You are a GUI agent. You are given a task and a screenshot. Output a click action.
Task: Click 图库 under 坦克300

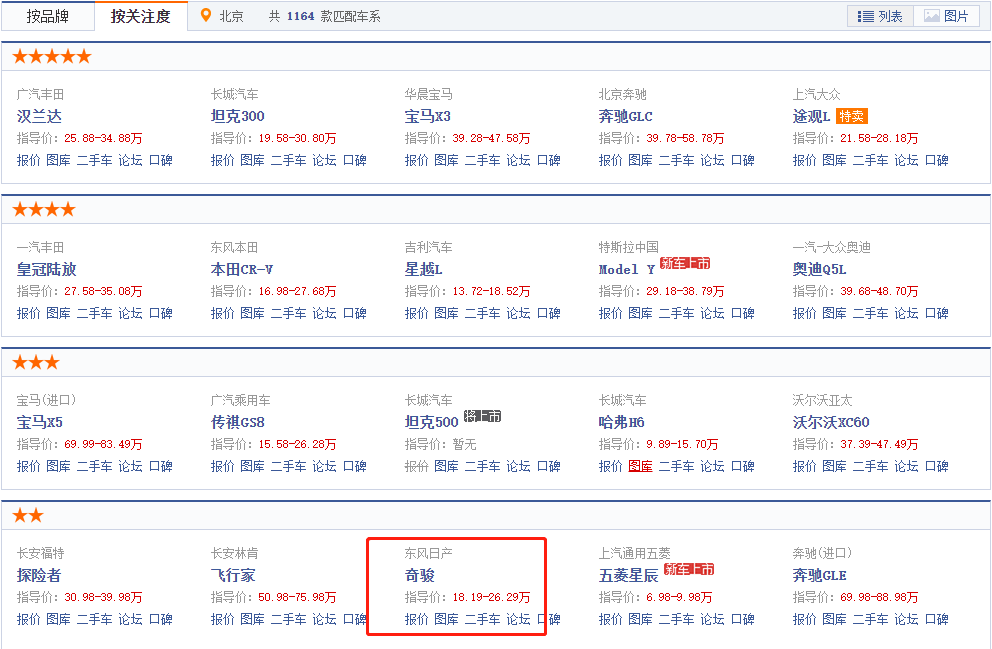tap(252, 161)
